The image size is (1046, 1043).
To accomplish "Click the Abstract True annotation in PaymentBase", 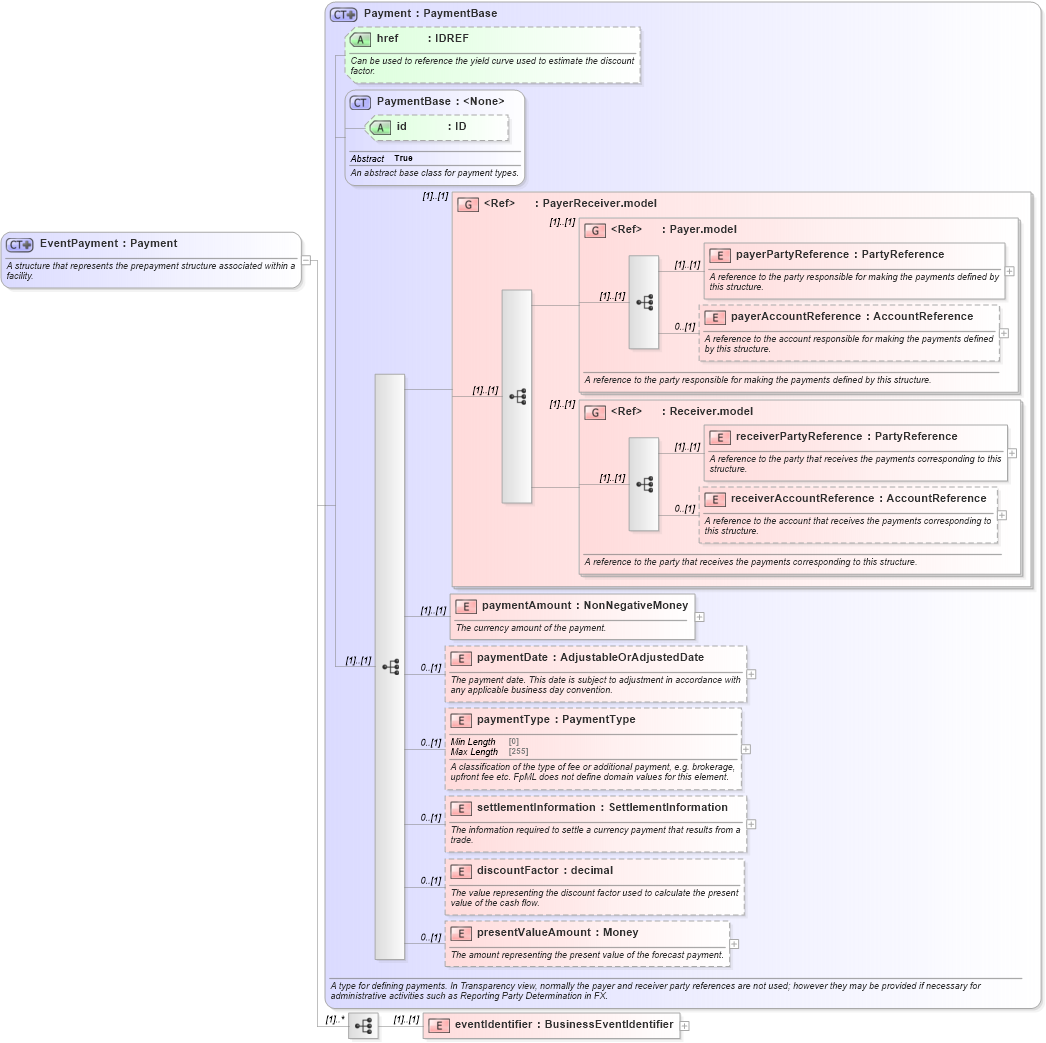I will (383, 158).
